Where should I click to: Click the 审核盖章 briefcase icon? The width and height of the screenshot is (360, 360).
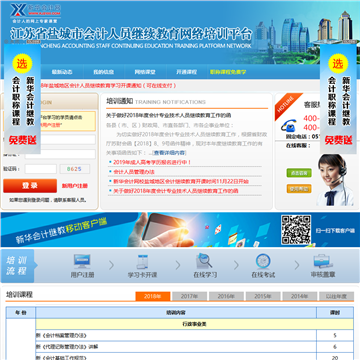[x=322, y=261]
